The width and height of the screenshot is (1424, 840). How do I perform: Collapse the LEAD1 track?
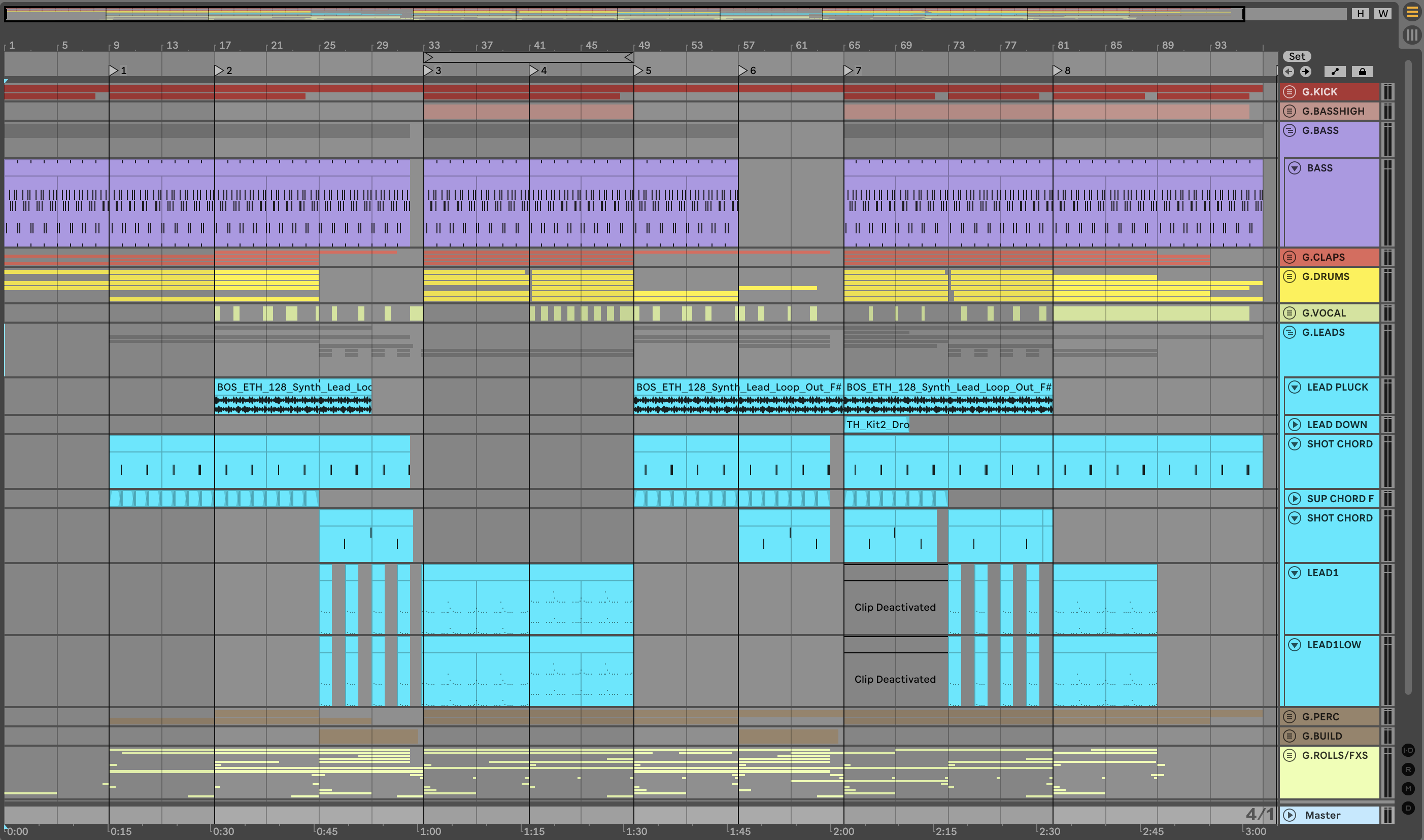pos(1295,573)
